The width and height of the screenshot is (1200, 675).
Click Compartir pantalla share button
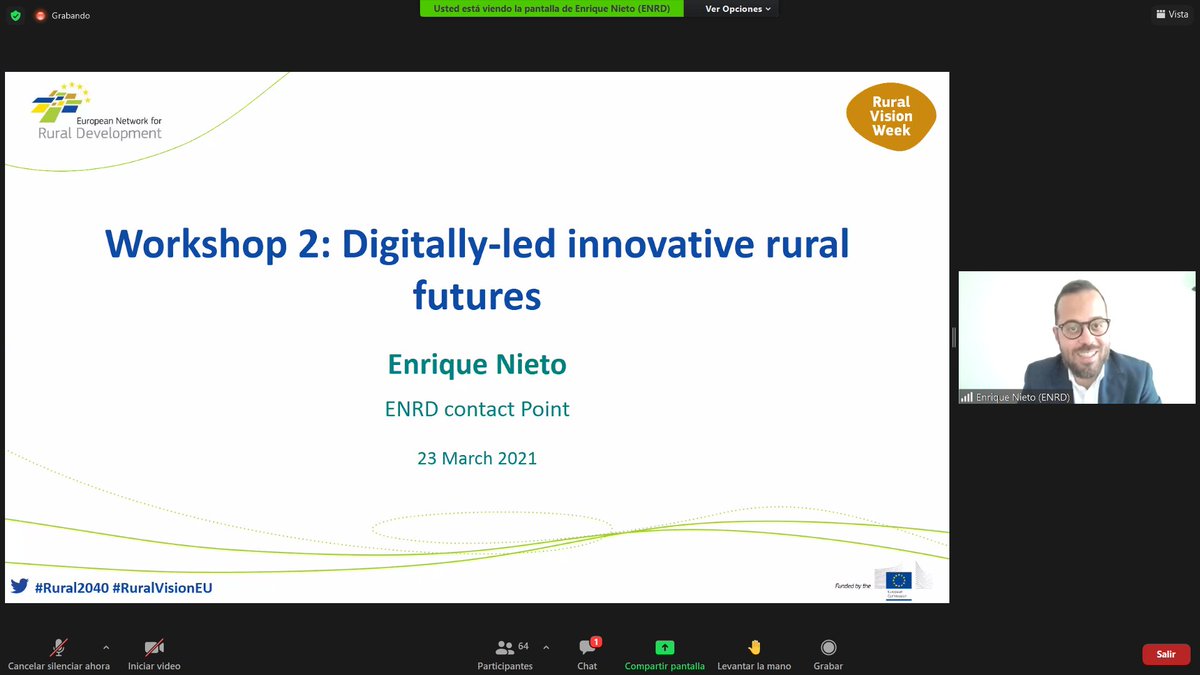(665, 656)
